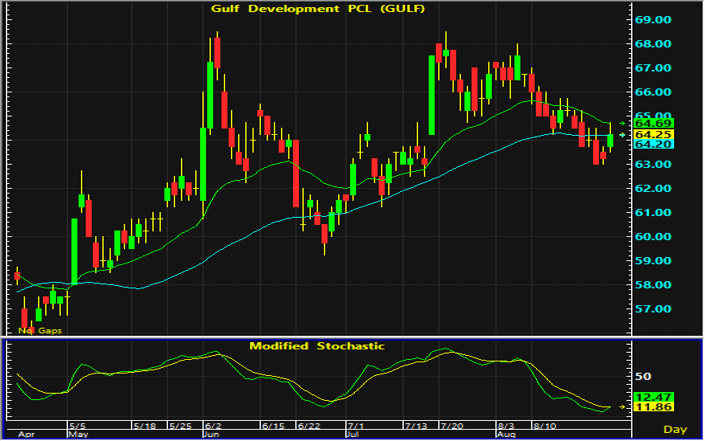Screen dimensions: 705x441
Task: Click the 7/20 date label
Action: coord(452,426)
